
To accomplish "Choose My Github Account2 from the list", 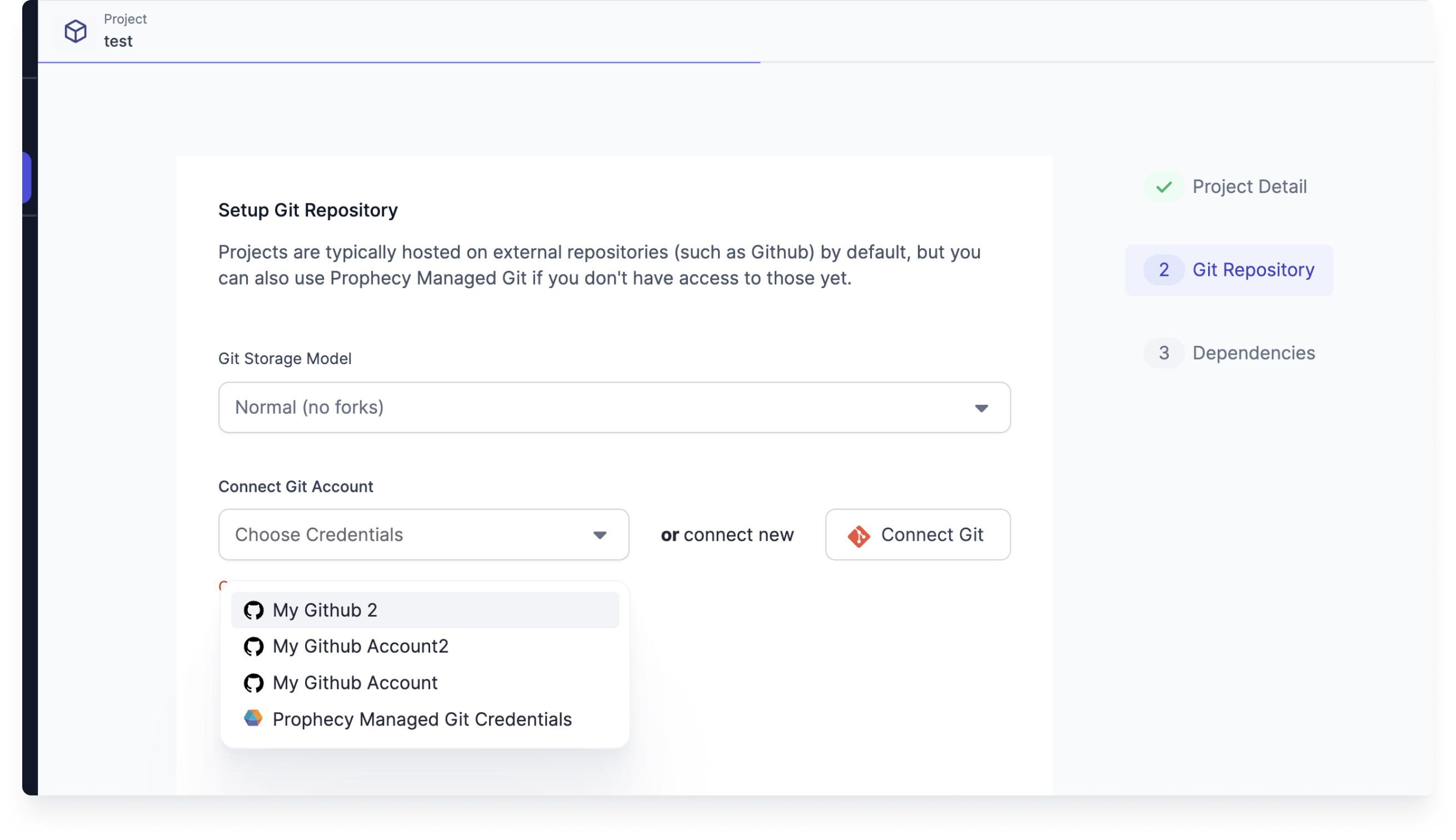I will [361, 646].
